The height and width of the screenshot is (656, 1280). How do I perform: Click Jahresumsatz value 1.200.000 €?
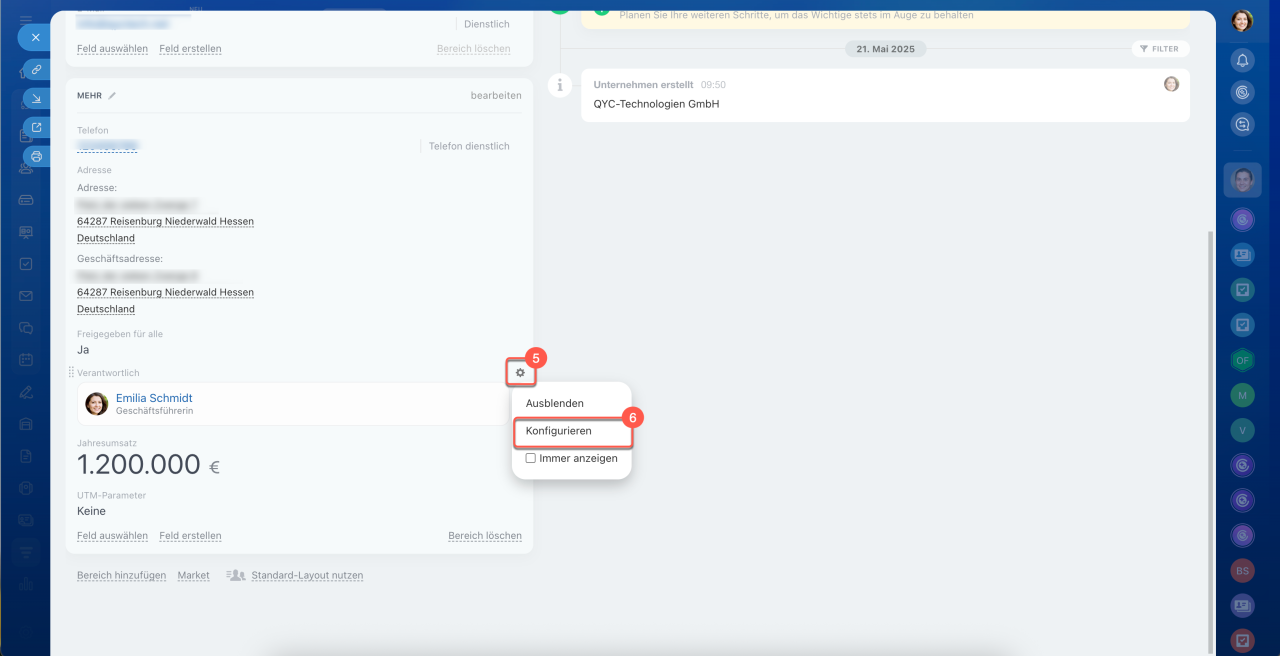[x=148, y=464]
